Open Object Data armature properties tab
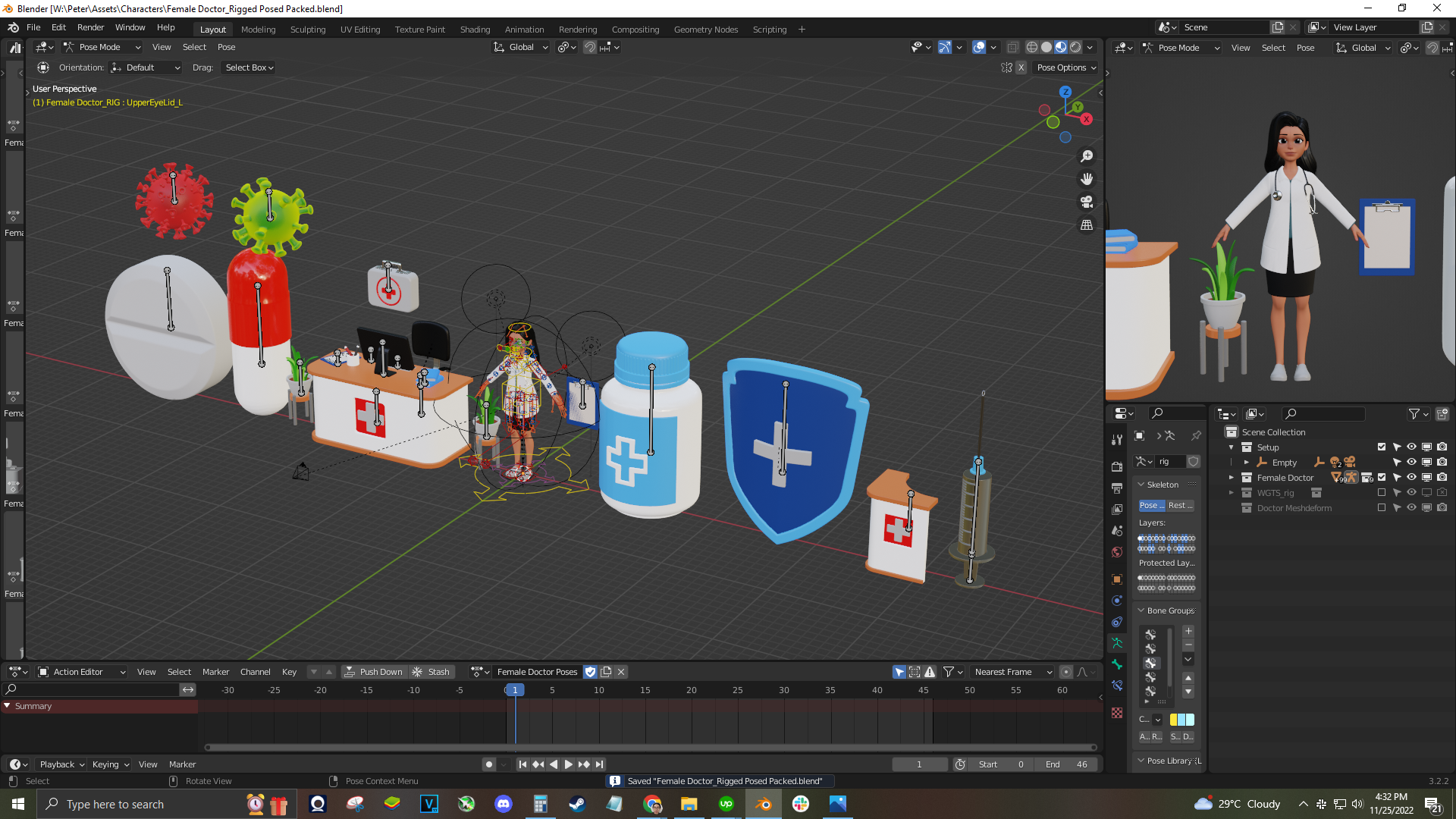1456x819 pixels. point(1117,643)
